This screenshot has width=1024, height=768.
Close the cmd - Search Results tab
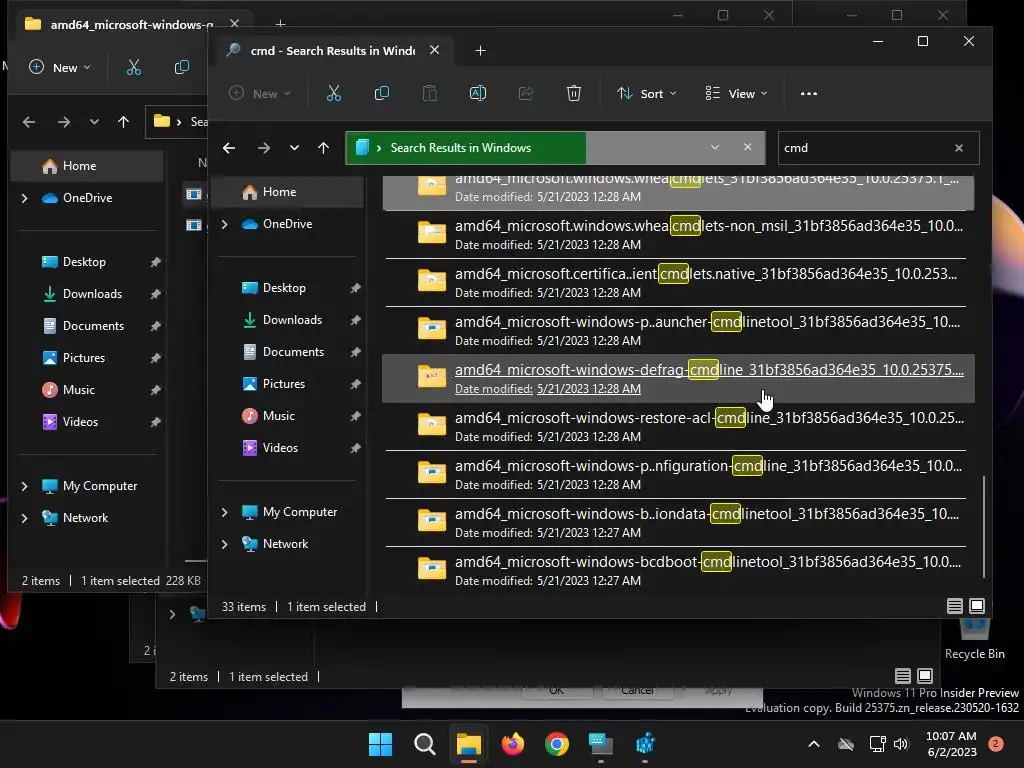tap(434, 50)
